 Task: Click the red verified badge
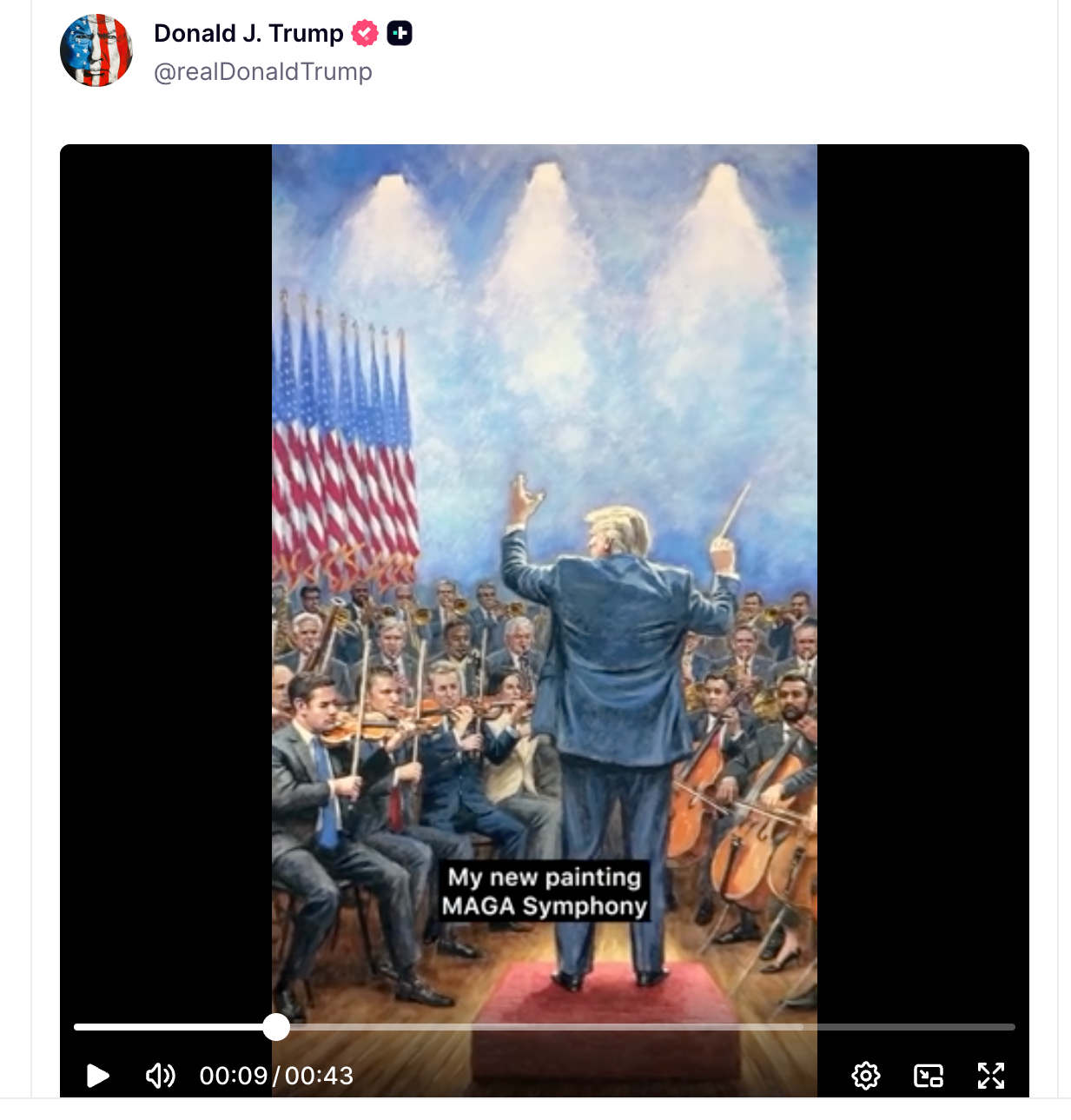pos(365,33)
